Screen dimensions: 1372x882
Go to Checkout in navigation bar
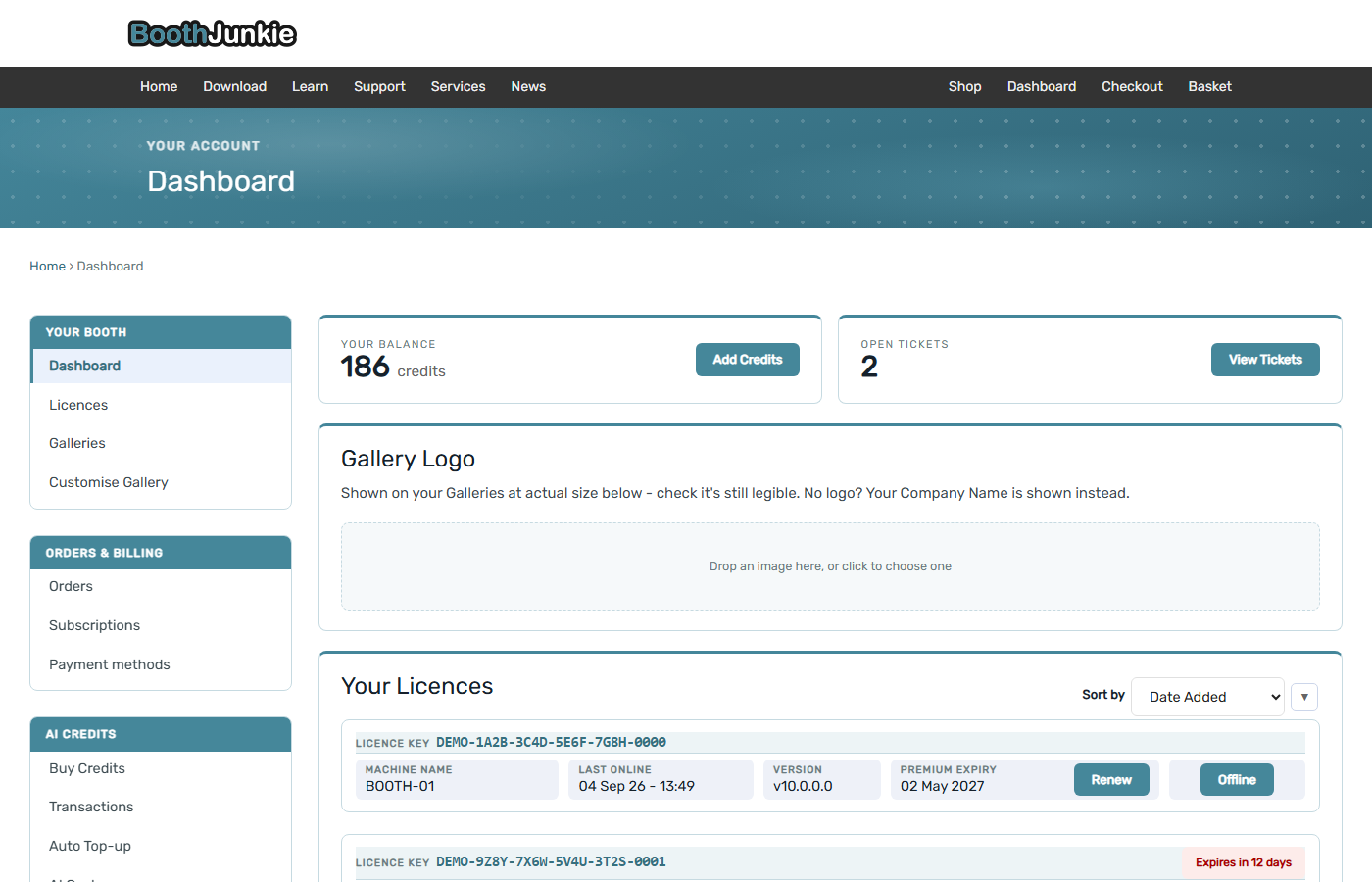pyautogui.click(x=1132, y=86)
